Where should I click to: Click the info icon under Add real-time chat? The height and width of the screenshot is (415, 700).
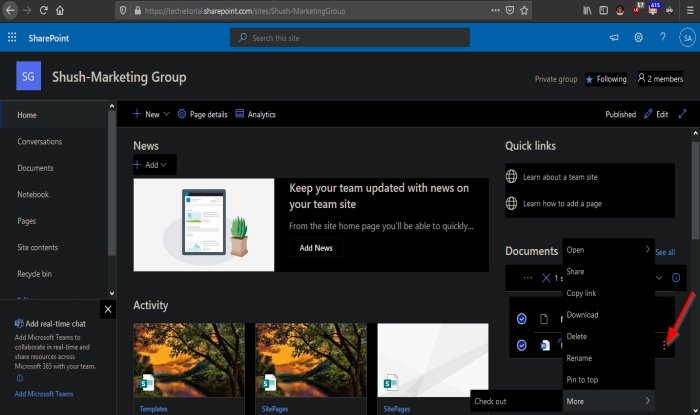[19, 378]
